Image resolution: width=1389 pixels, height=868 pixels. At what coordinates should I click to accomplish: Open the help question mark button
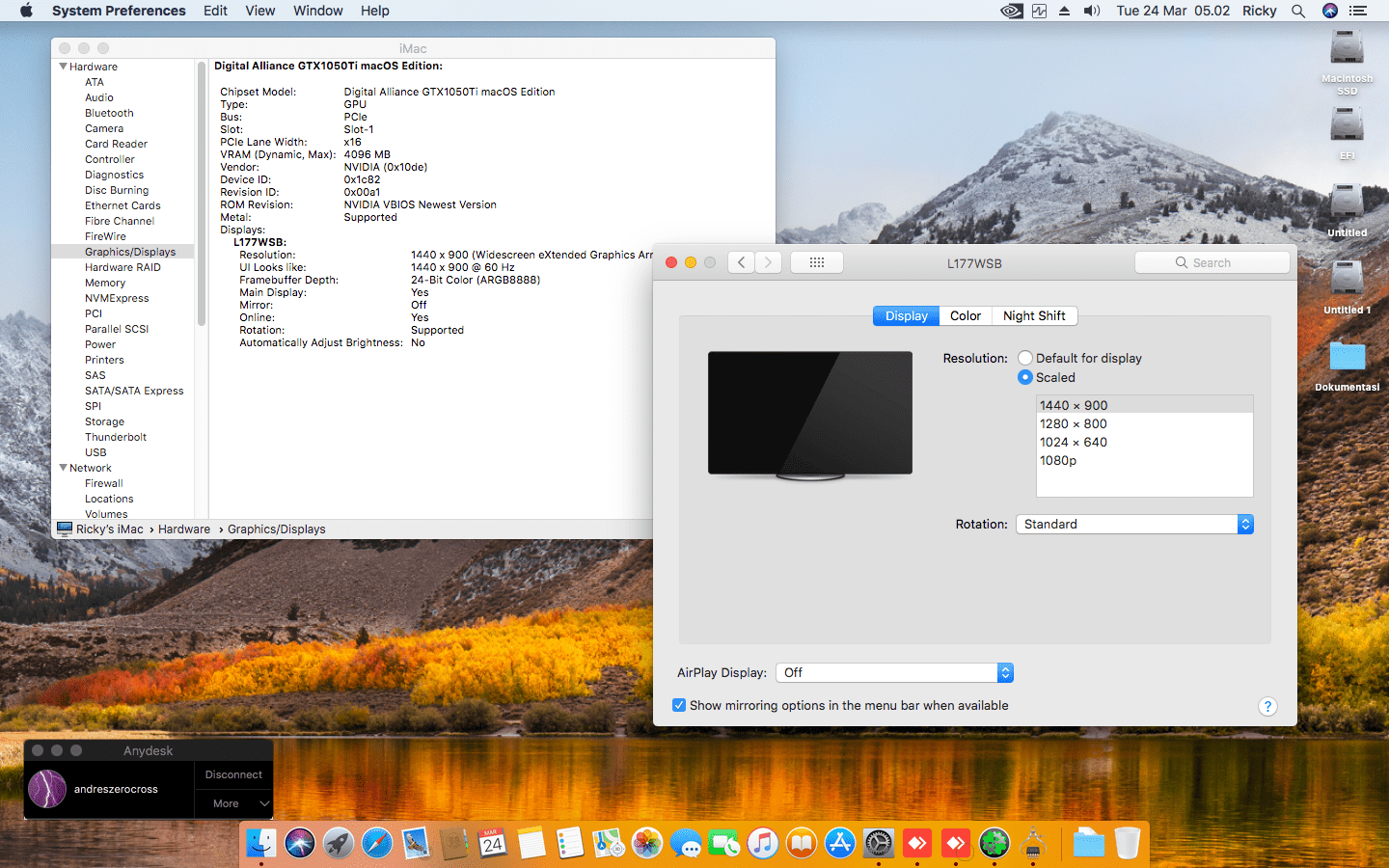click(1267, 706)
